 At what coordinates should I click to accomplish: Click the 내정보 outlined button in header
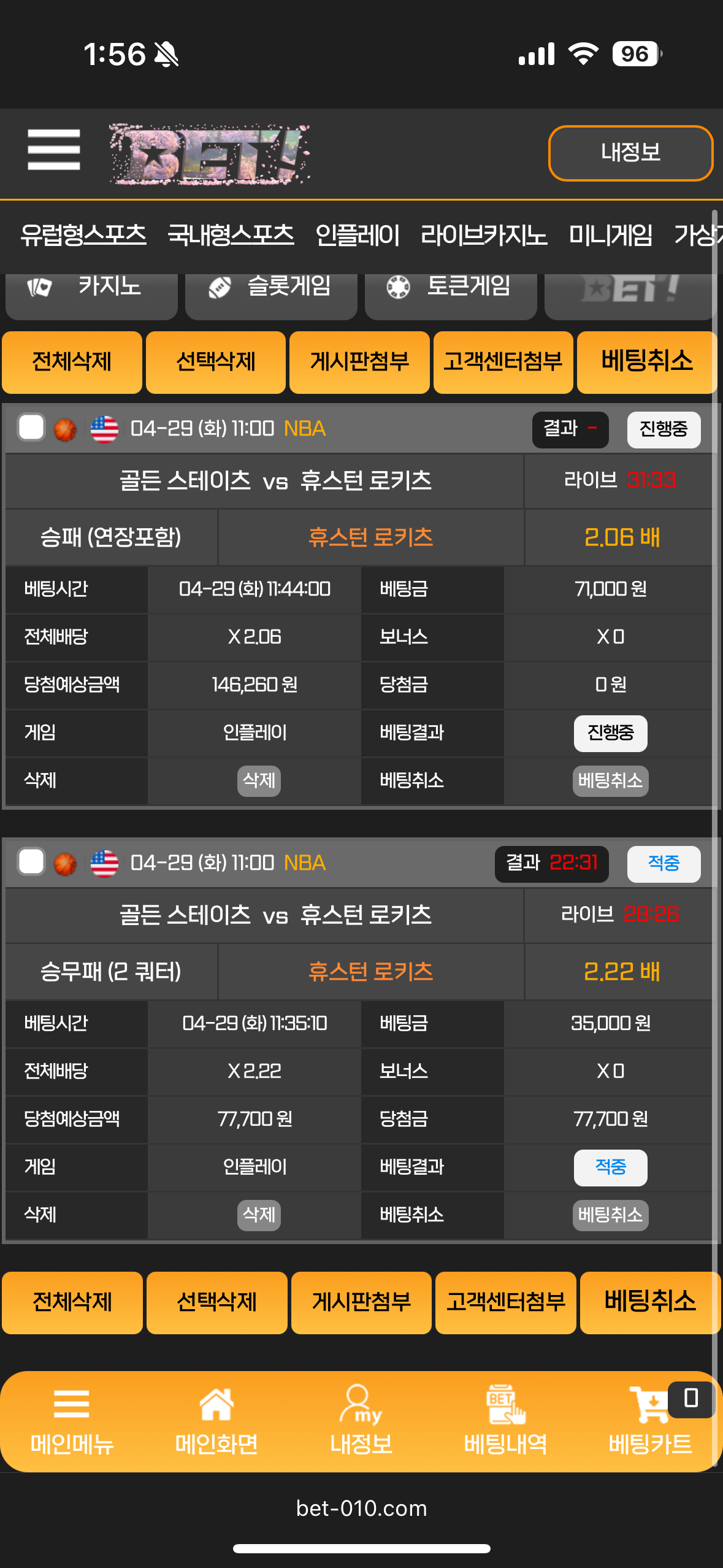click(631, 153)
